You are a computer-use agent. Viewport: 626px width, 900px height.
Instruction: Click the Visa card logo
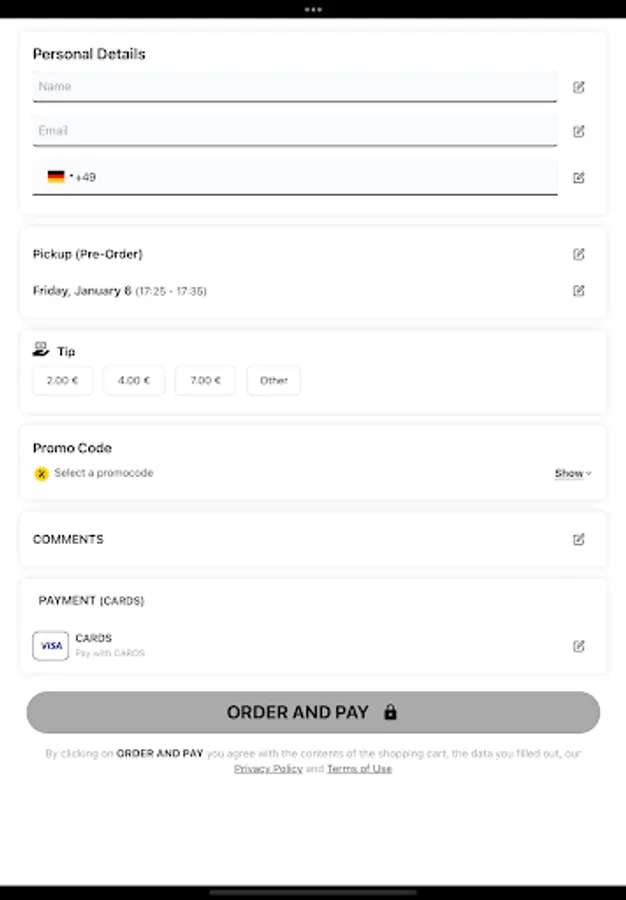[50, 646]
